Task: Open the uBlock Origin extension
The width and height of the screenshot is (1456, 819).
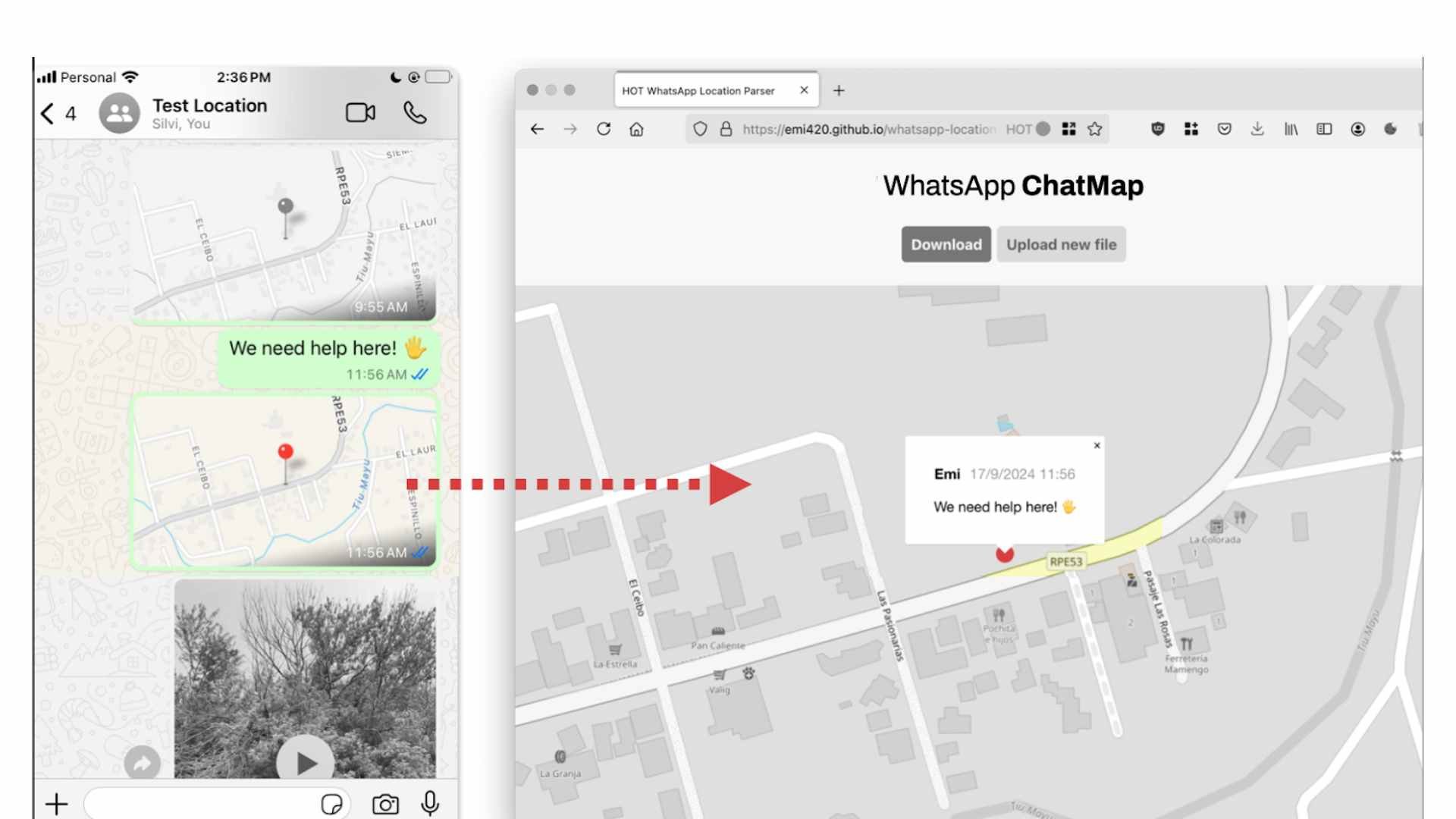Action: 1158,129
